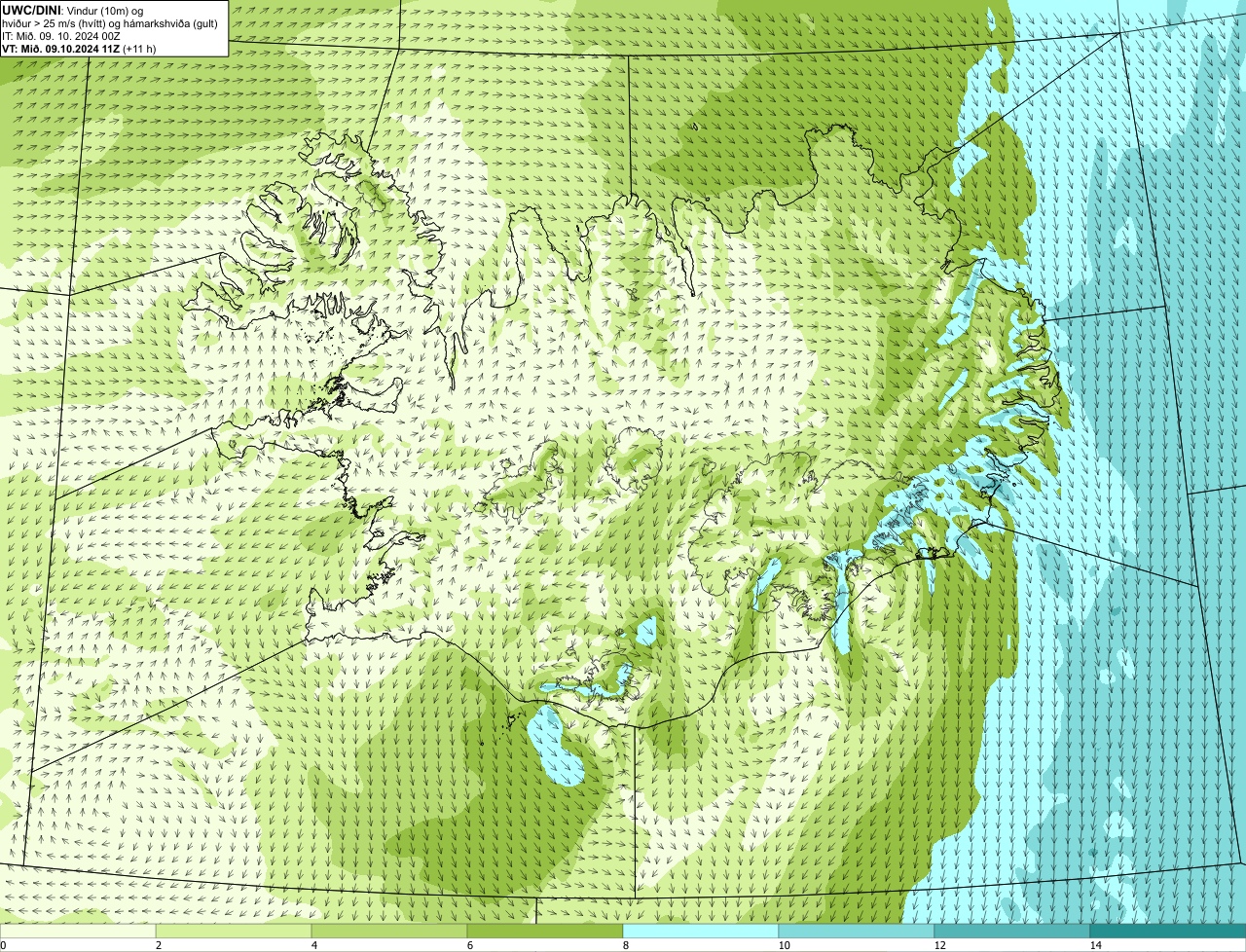The height and width of the screenshot is (952, 1246).
Task: Pick the 12–14 m/s teal legend swatch
Action: [x=1012, y=932]
